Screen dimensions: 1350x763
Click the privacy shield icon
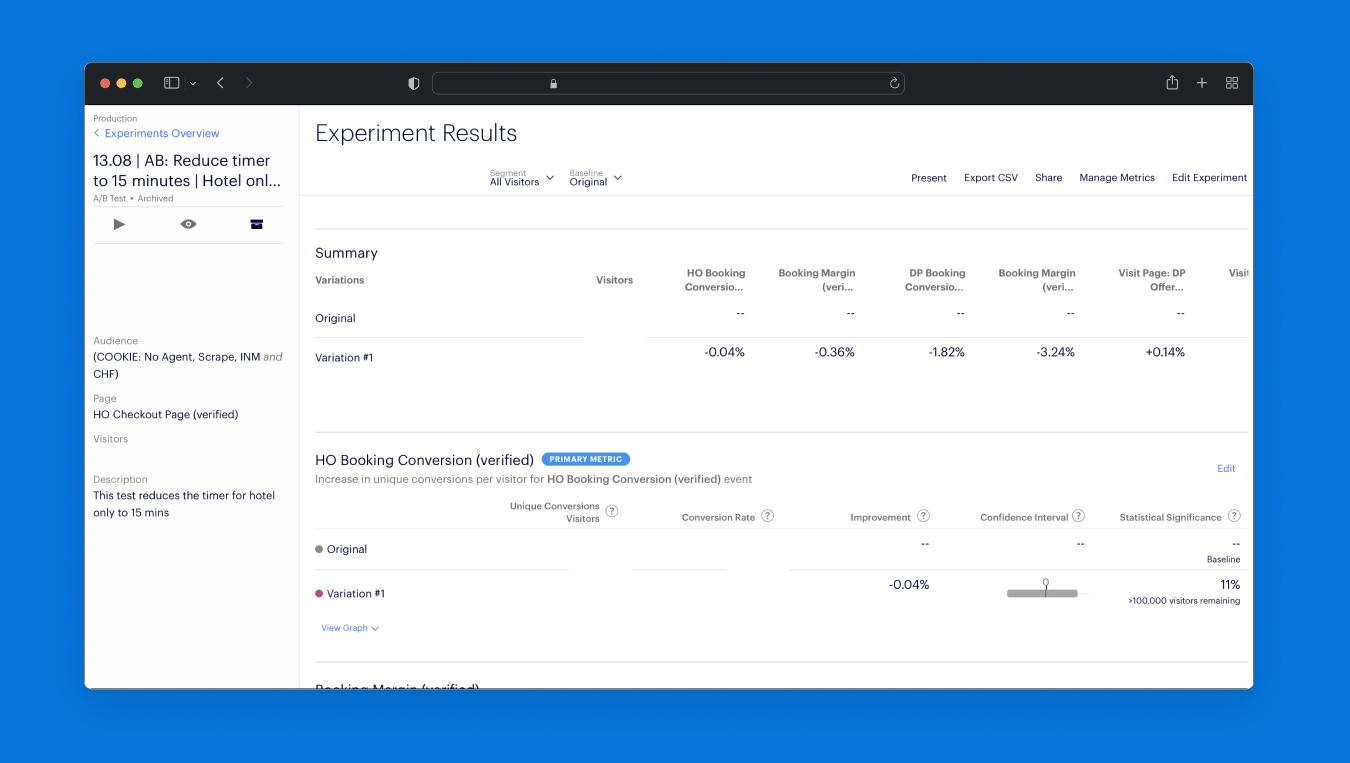point(414,84)
